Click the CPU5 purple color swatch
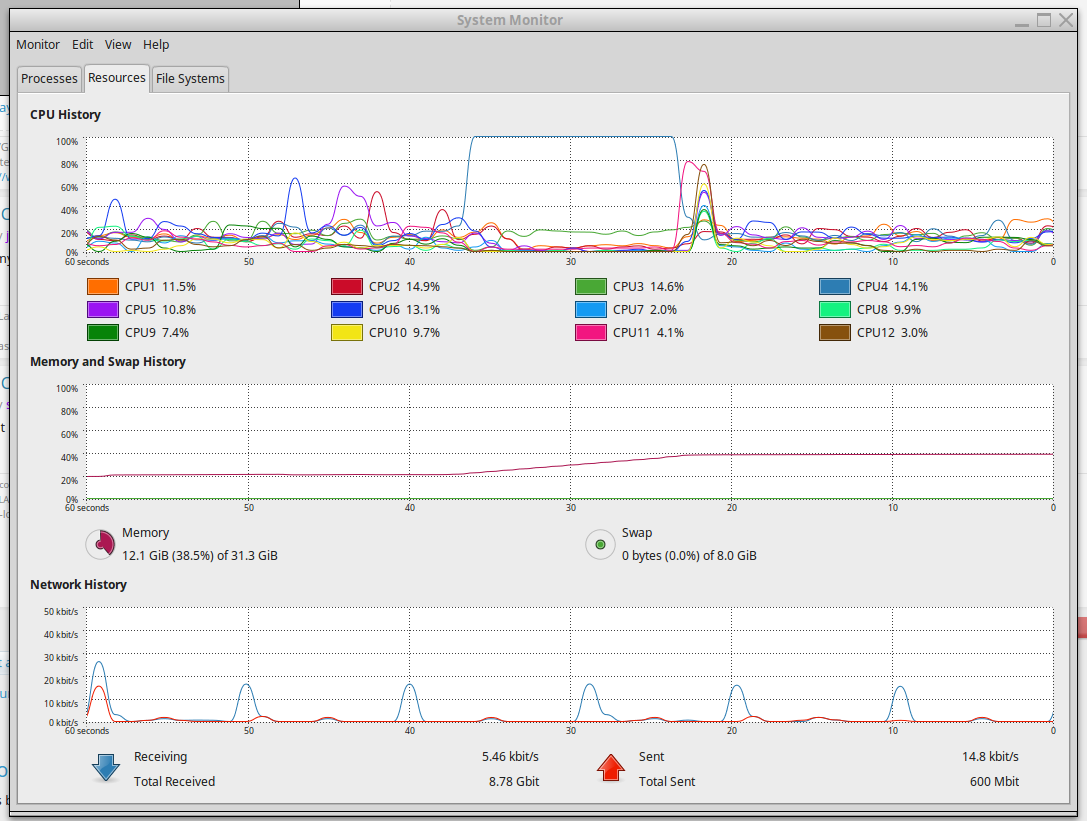This screenshot has height=821, width=1087. [103, 309]
